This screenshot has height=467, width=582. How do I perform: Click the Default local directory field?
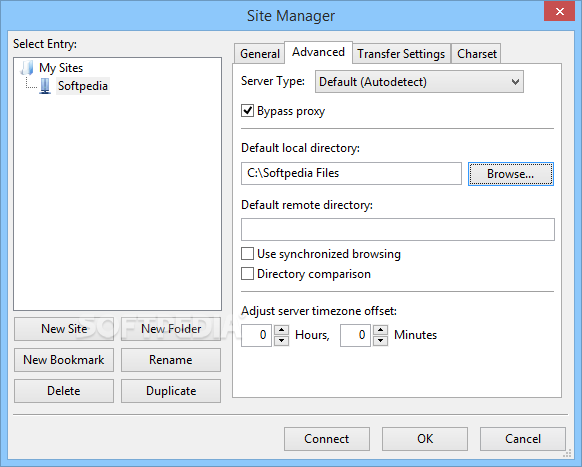(351, 173)
